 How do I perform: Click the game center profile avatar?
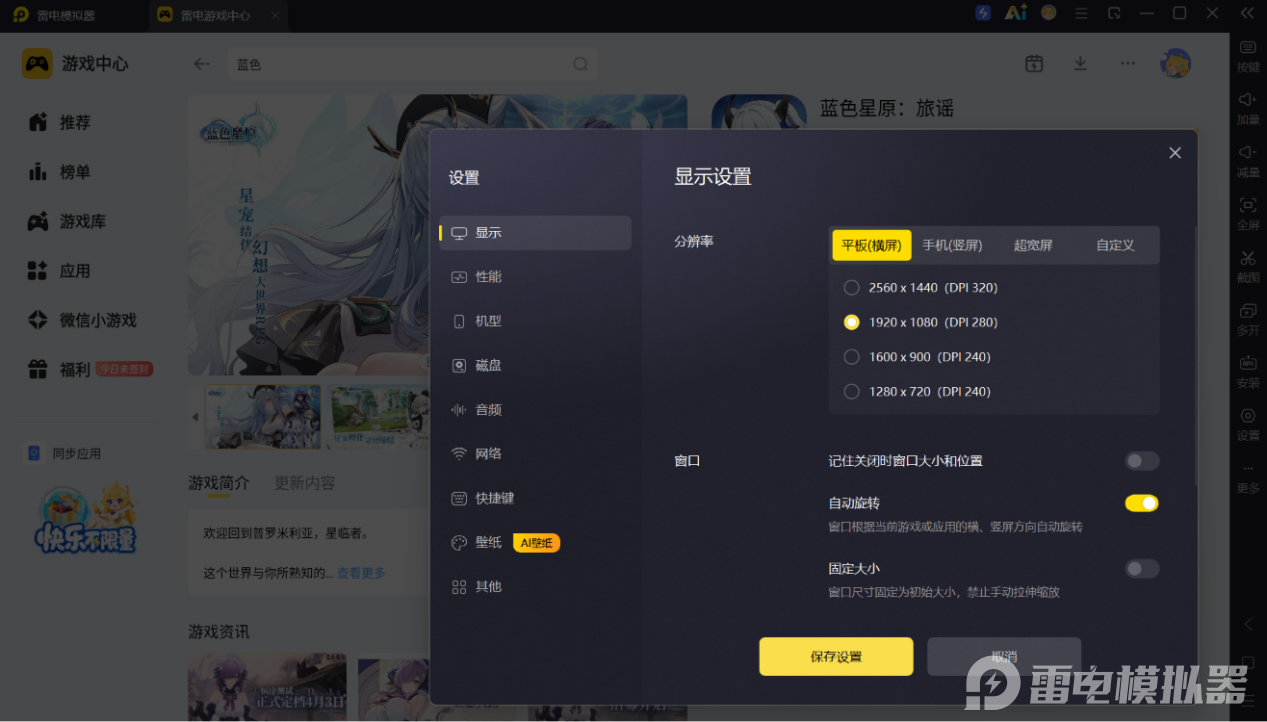click(1175, 63)
